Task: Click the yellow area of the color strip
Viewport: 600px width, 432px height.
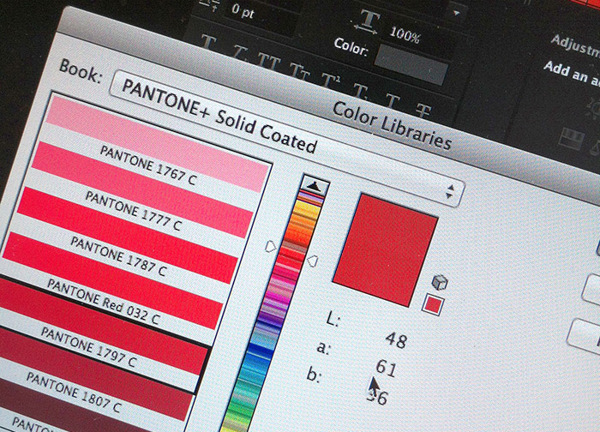Action: [x=307, y=209]
